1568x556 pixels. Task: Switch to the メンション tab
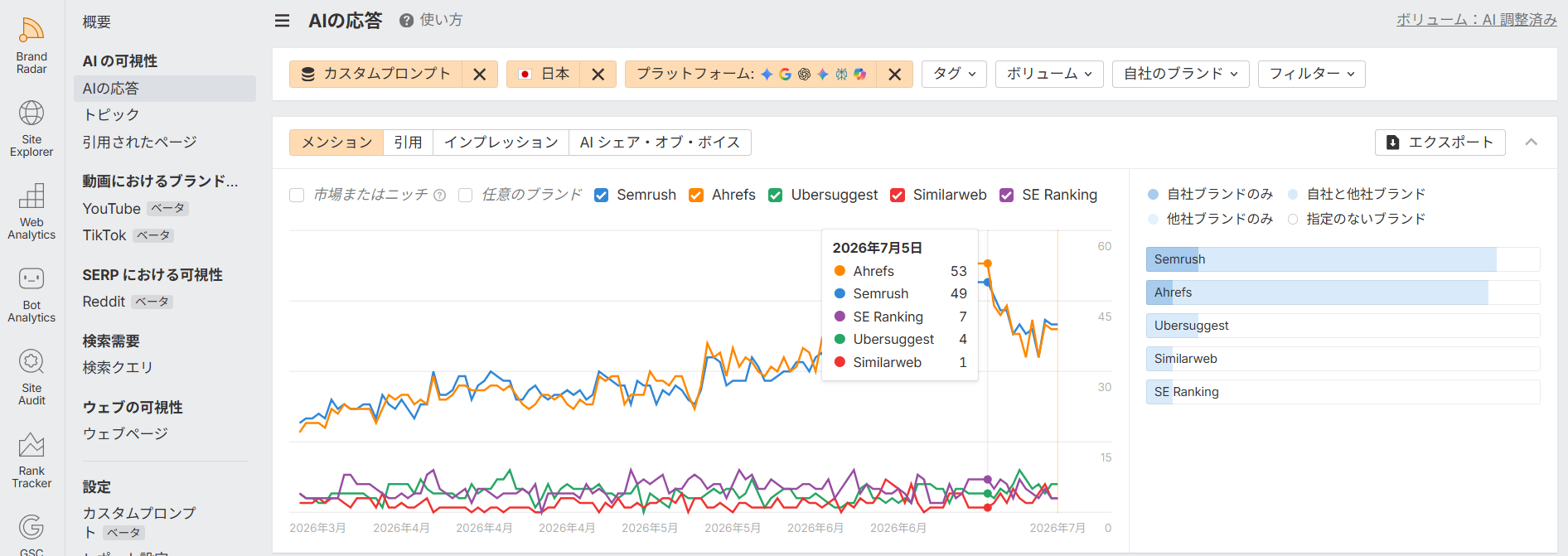(x=336, y=143)
